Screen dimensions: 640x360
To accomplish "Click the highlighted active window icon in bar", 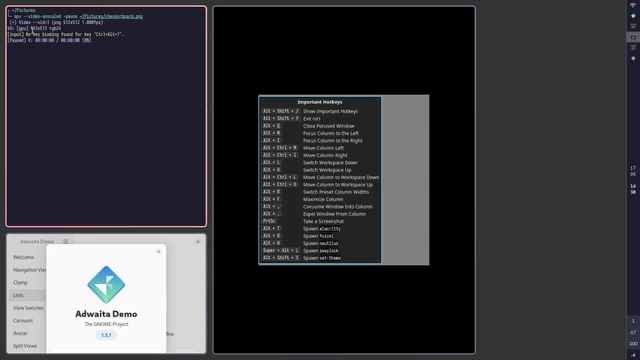I will (633, 37).
